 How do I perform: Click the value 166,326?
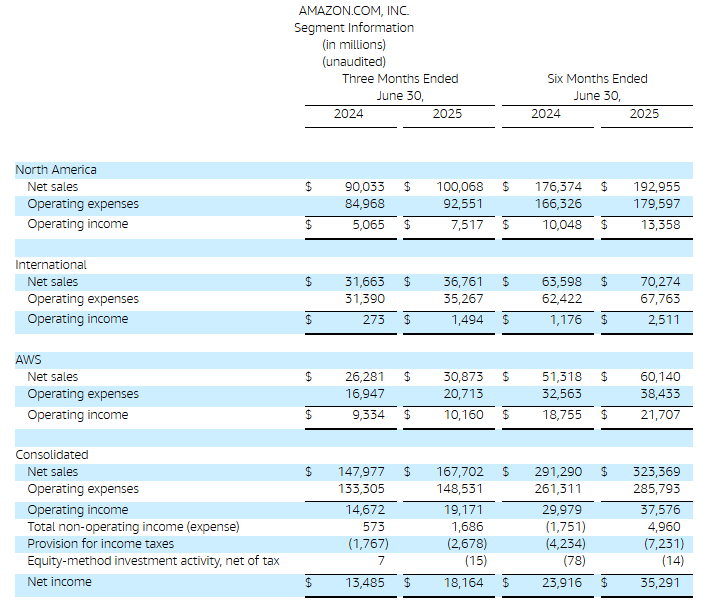(x=558, y=204)
